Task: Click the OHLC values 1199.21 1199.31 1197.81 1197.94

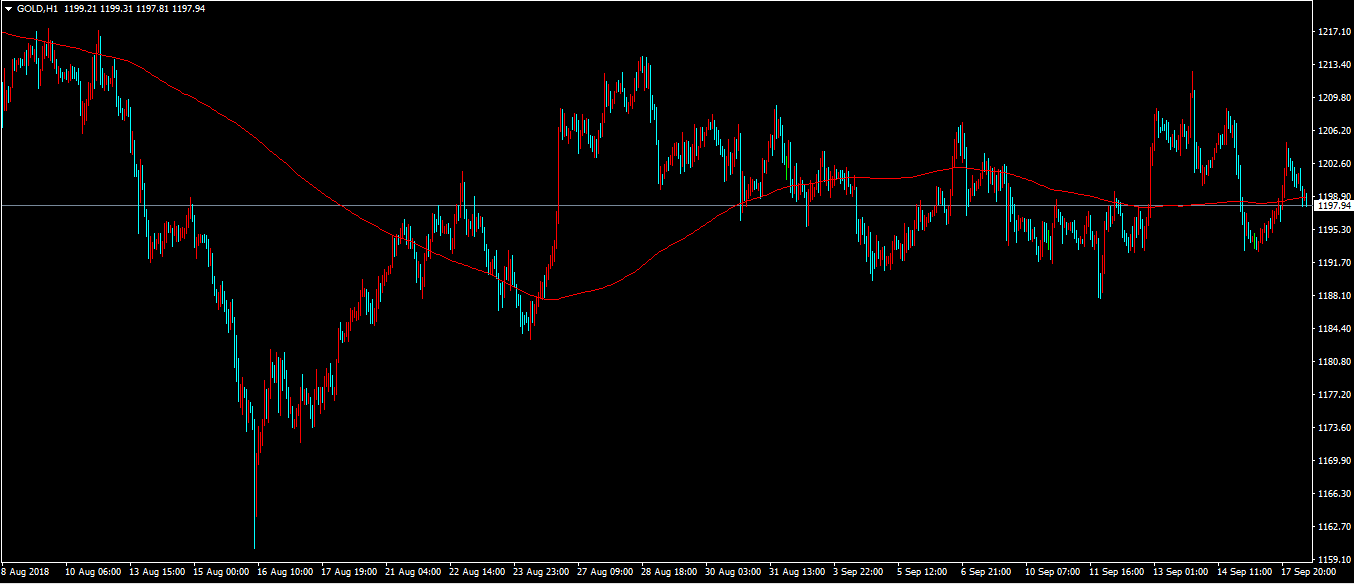Action: click(134, 8)
